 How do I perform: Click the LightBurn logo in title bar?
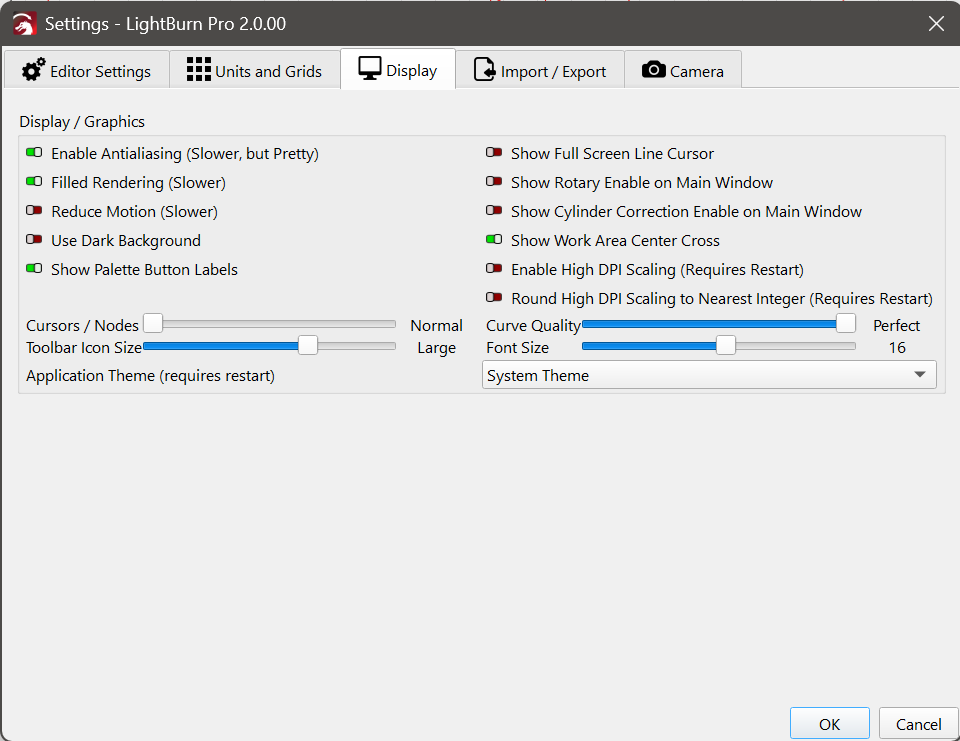(x=25, y=23)
